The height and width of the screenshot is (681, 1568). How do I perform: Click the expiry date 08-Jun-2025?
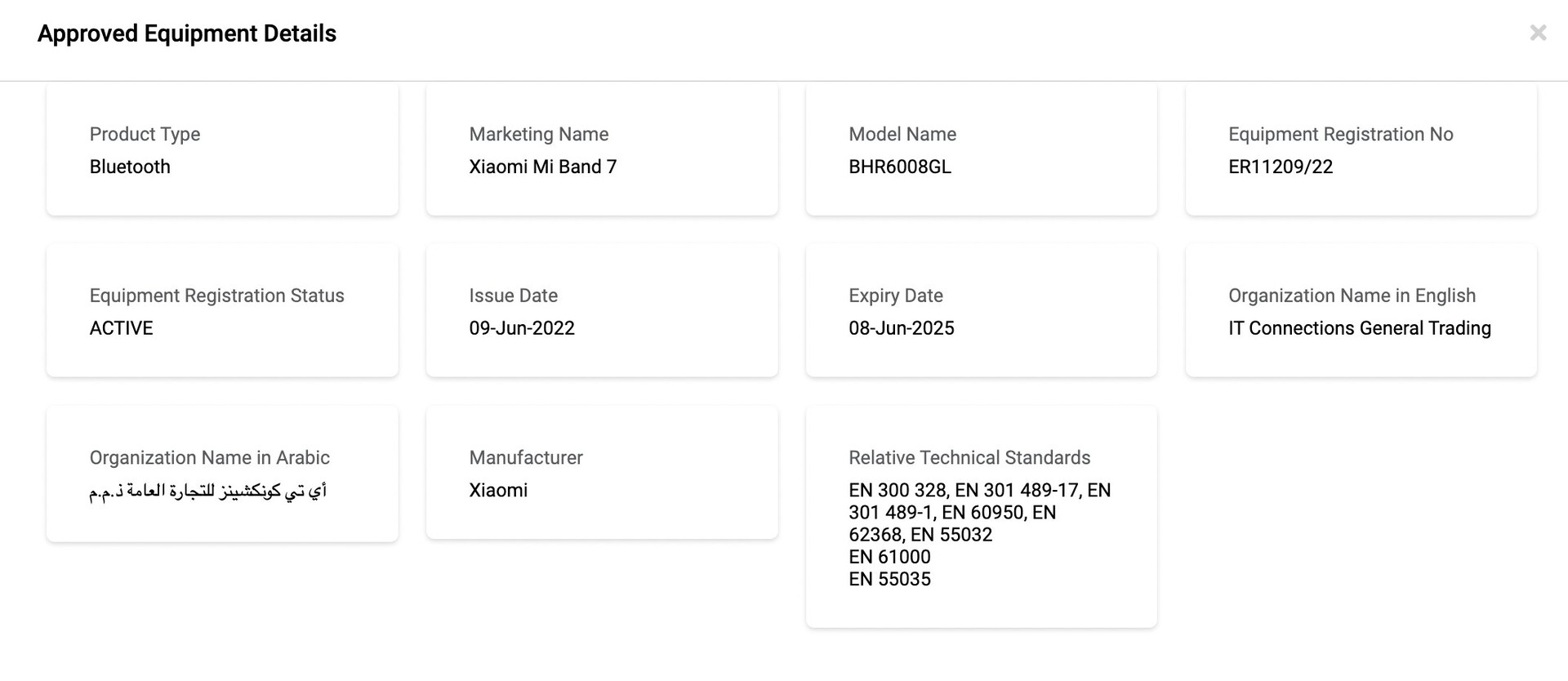point(901,328)
